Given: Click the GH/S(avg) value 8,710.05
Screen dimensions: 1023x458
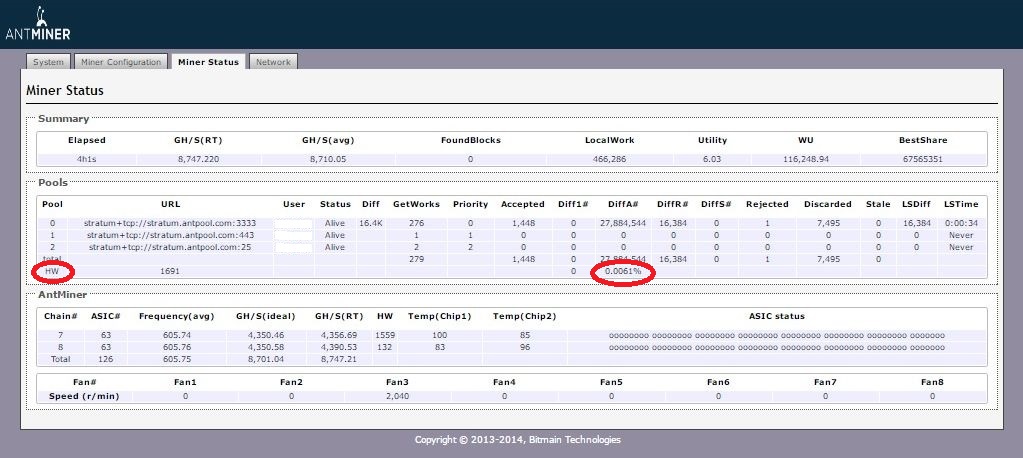Looking at the screenshot, I should pyautogui.click(x=328, y=159).
